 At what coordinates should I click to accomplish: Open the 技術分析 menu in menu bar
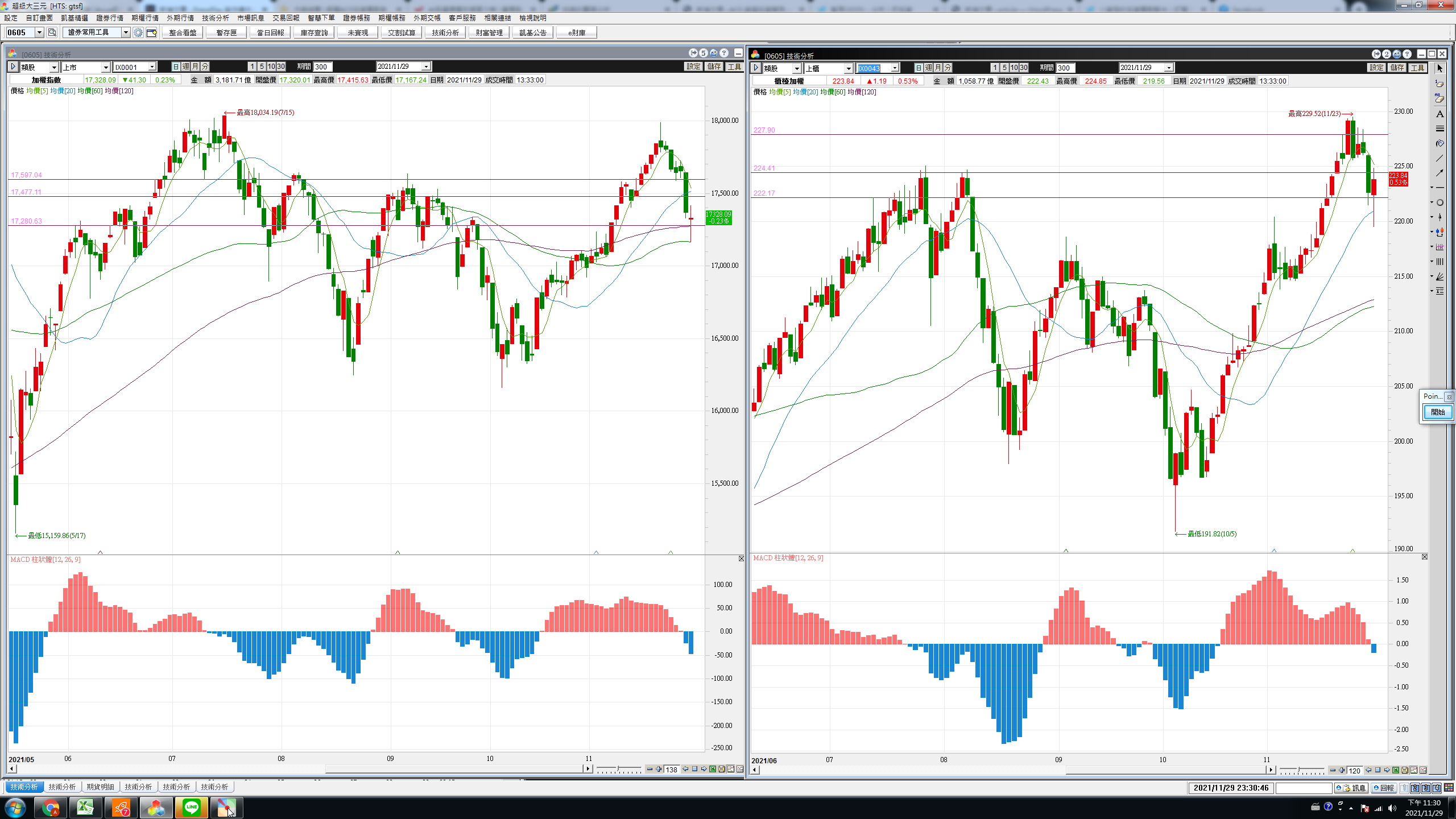point(215,18)
